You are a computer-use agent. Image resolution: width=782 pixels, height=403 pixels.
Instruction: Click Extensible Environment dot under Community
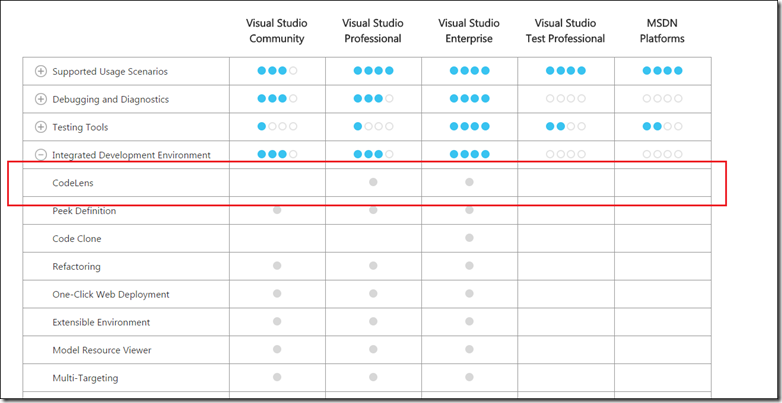point(277,322)
